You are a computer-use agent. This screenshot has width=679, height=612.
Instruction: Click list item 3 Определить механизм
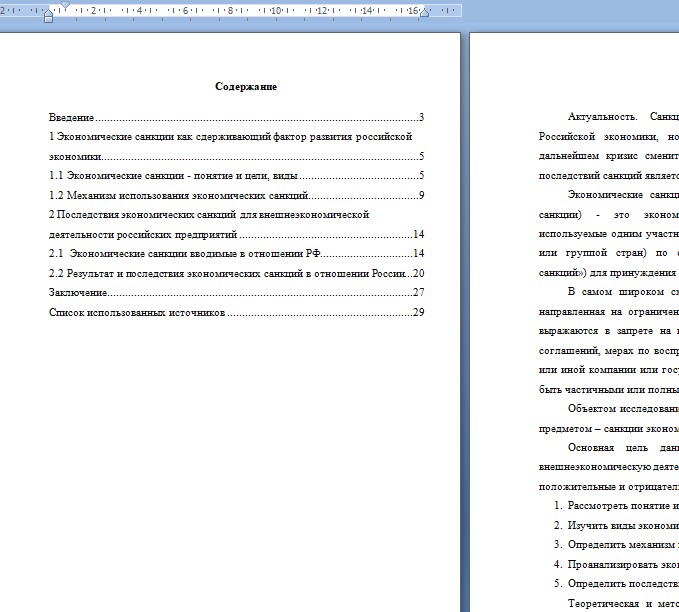pos(622,545)
